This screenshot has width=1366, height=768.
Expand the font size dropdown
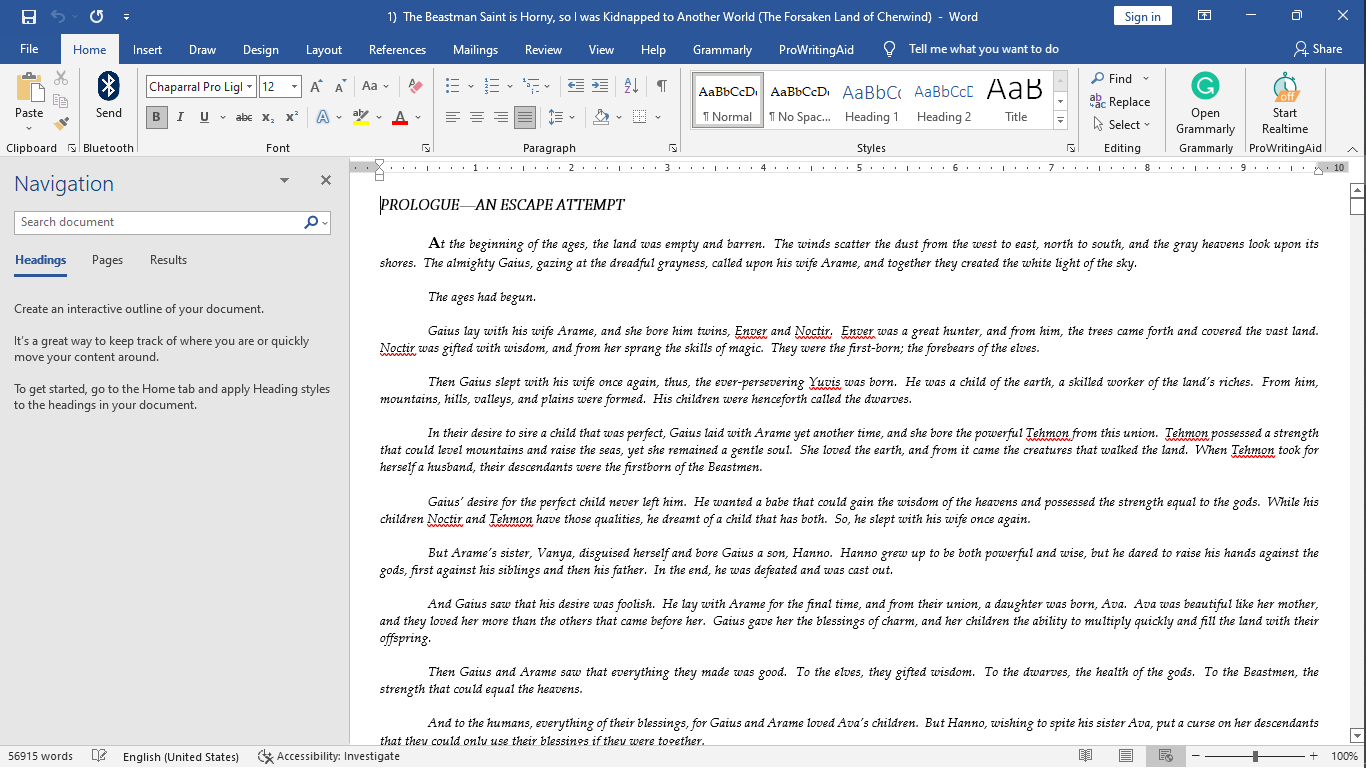point(294,87)
